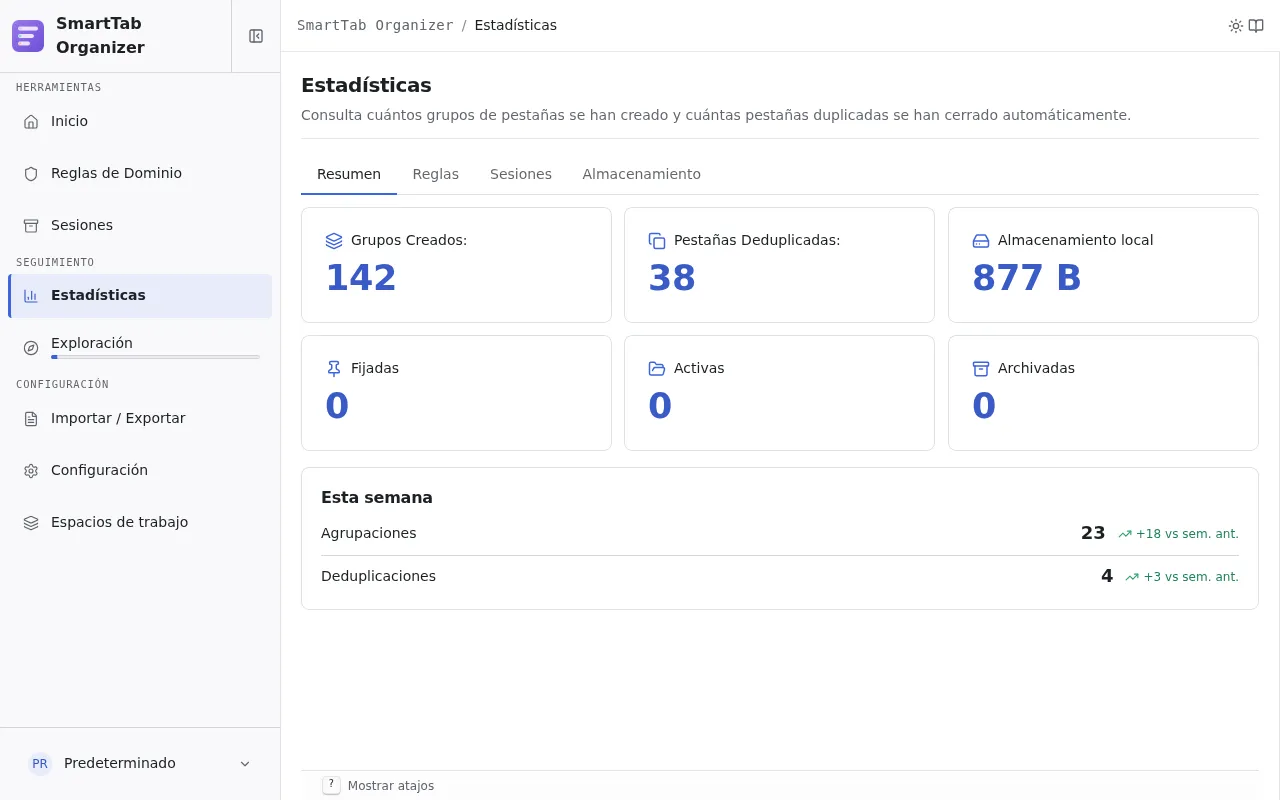This screenshot has width=1280, height=800.
Task: Click the Agrupaciones trend-up arrow icon
Action: click(x=1125, y=534)
